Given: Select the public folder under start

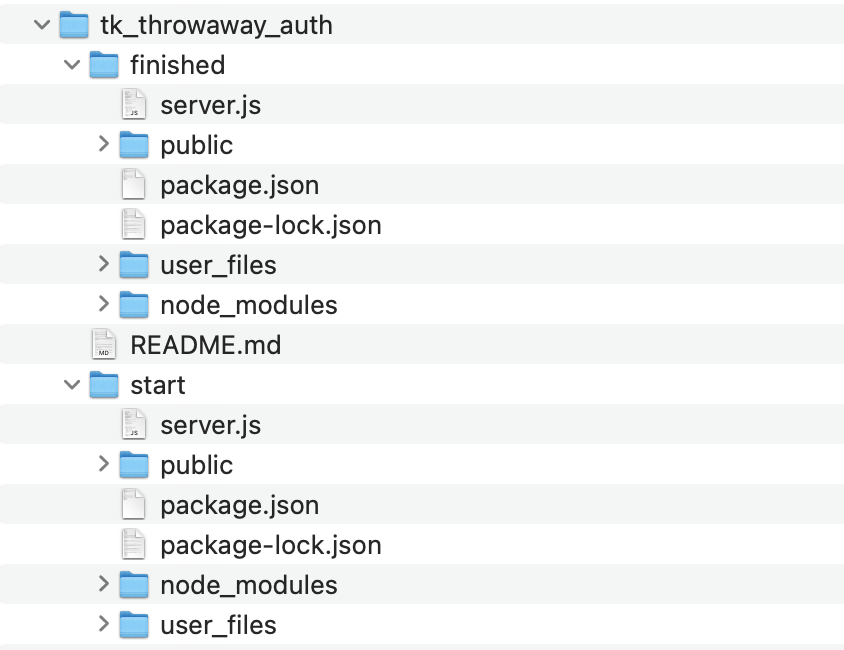Looking at the screenshot, I should (x=196, y=464).
